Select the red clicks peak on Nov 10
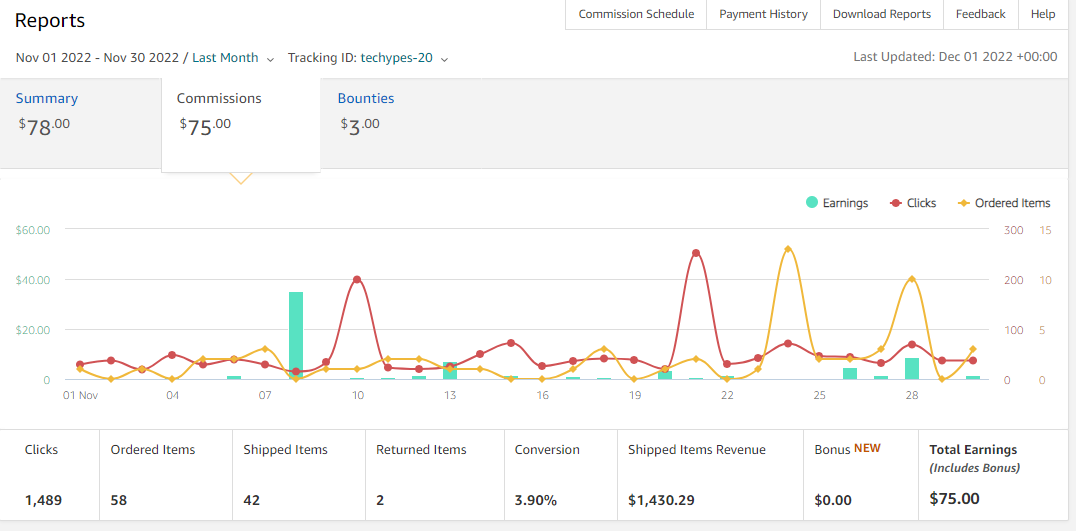The width and height of the screenshot is (1076, 531). [357, 279]
